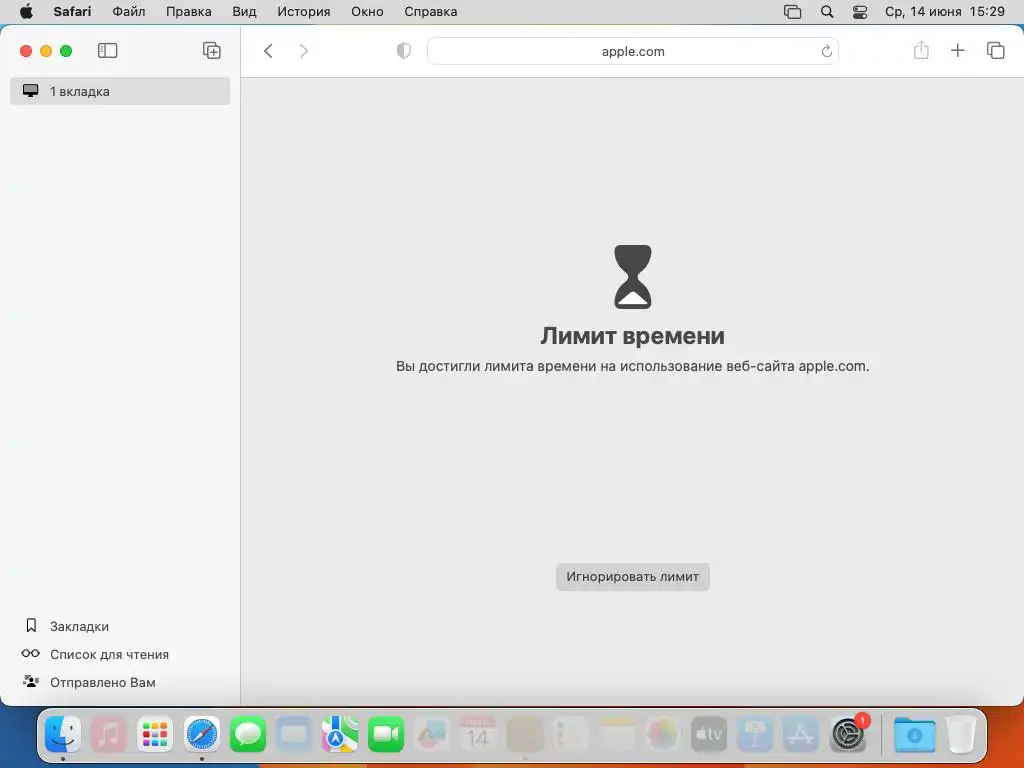
Task: Open Finder from the Dock
Action: (63, 734)
